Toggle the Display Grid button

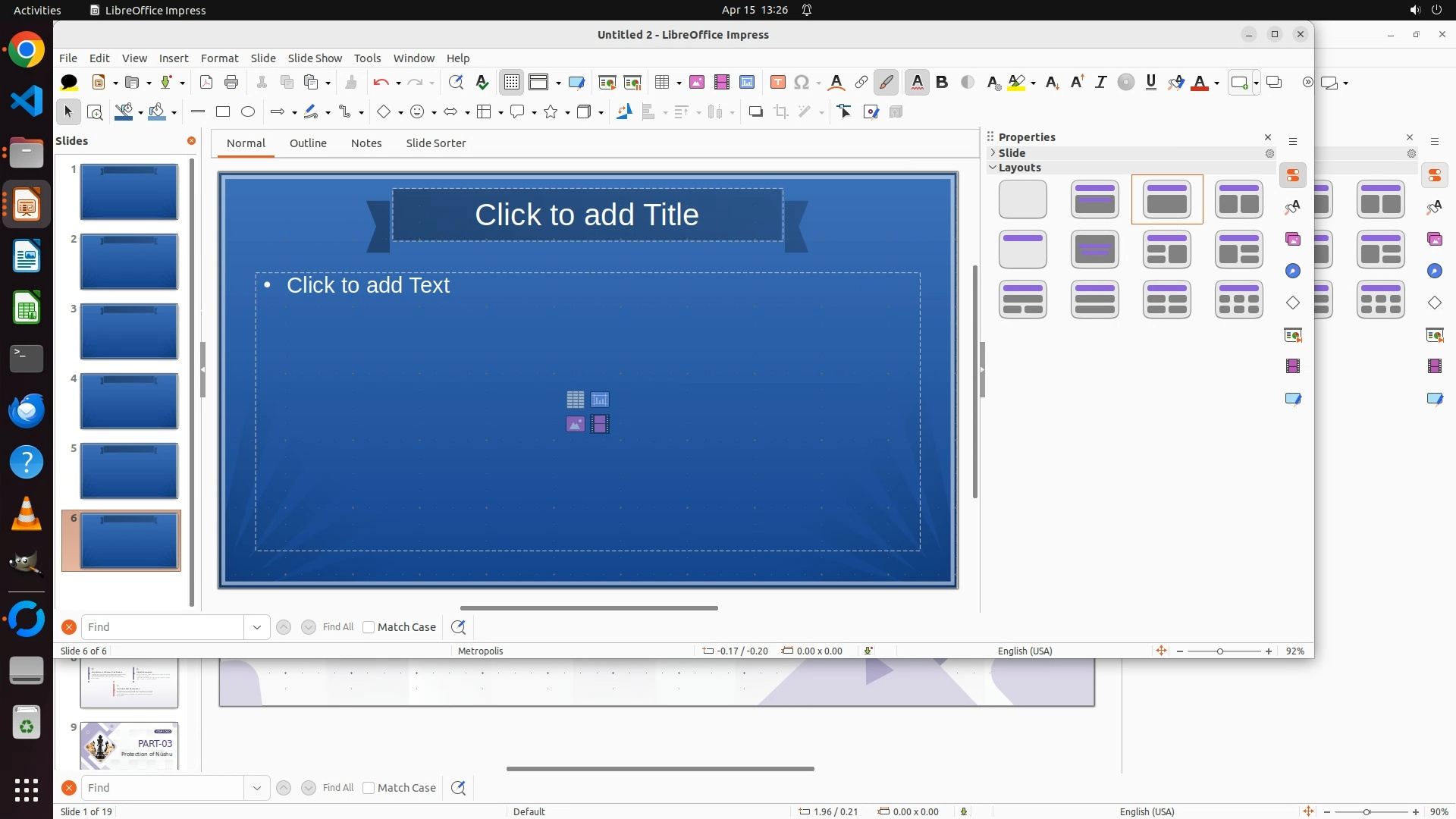(x=512, y=83)
